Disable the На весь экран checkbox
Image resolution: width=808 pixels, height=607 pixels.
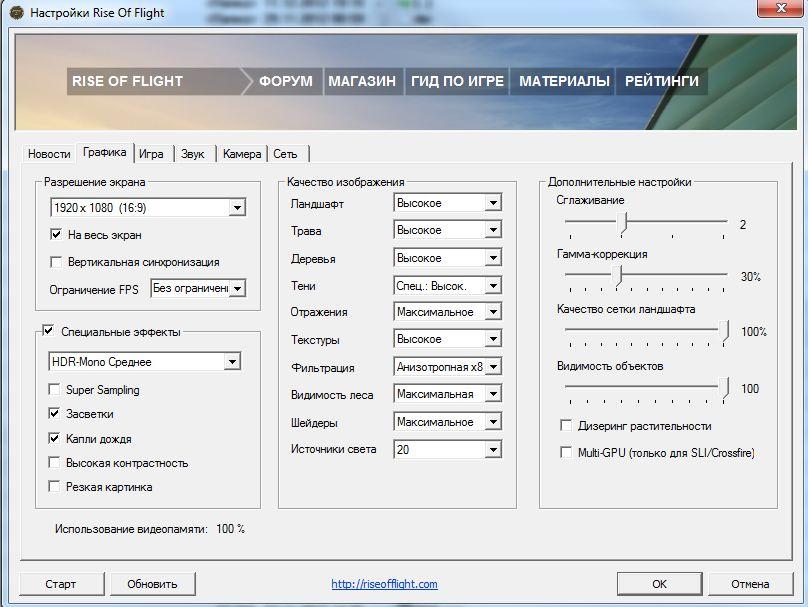[56, 234]
